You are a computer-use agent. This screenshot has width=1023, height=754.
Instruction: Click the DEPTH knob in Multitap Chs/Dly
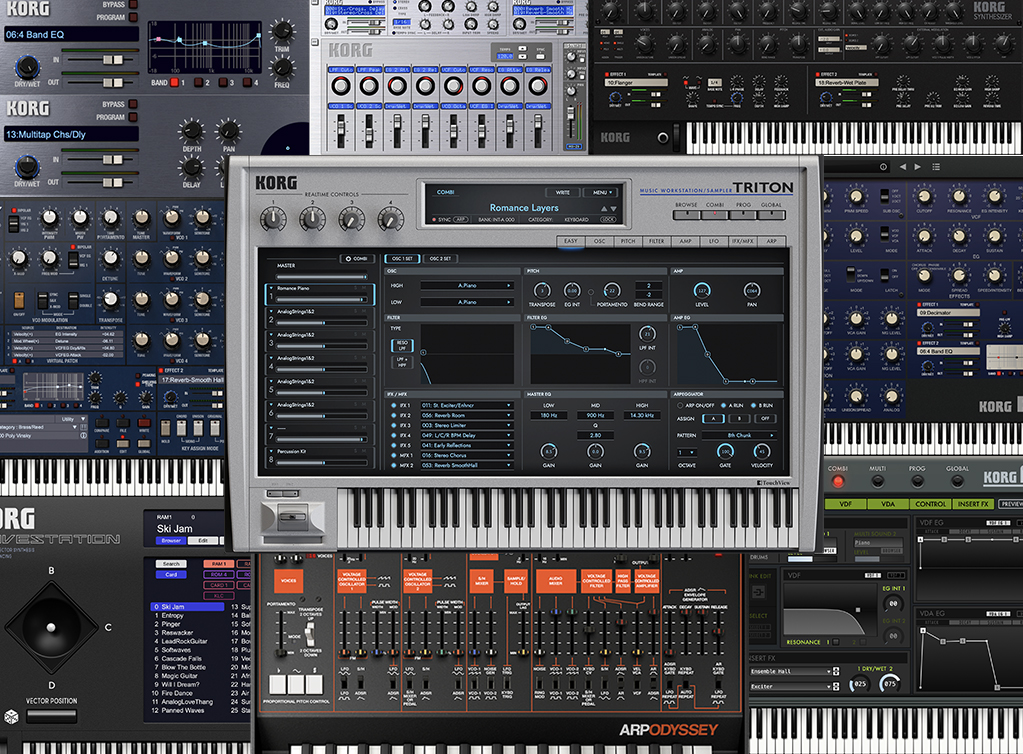(191, 130)
